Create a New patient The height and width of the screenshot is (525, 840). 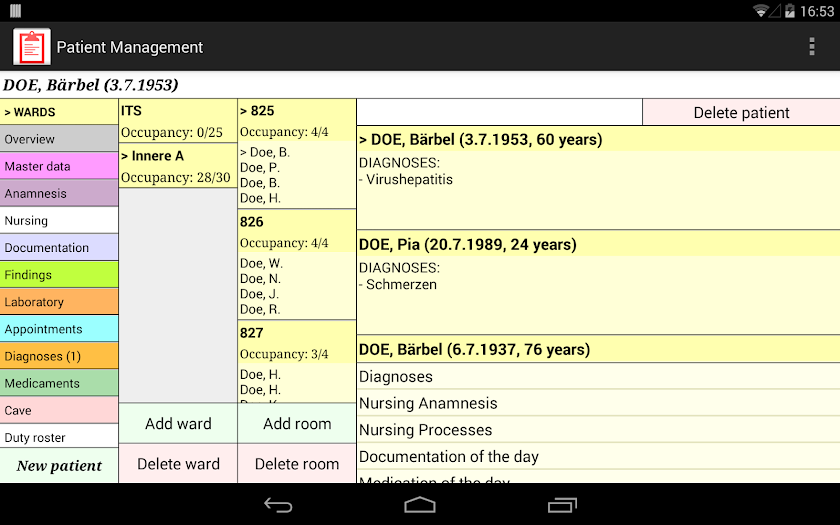(x=59, y=466)
